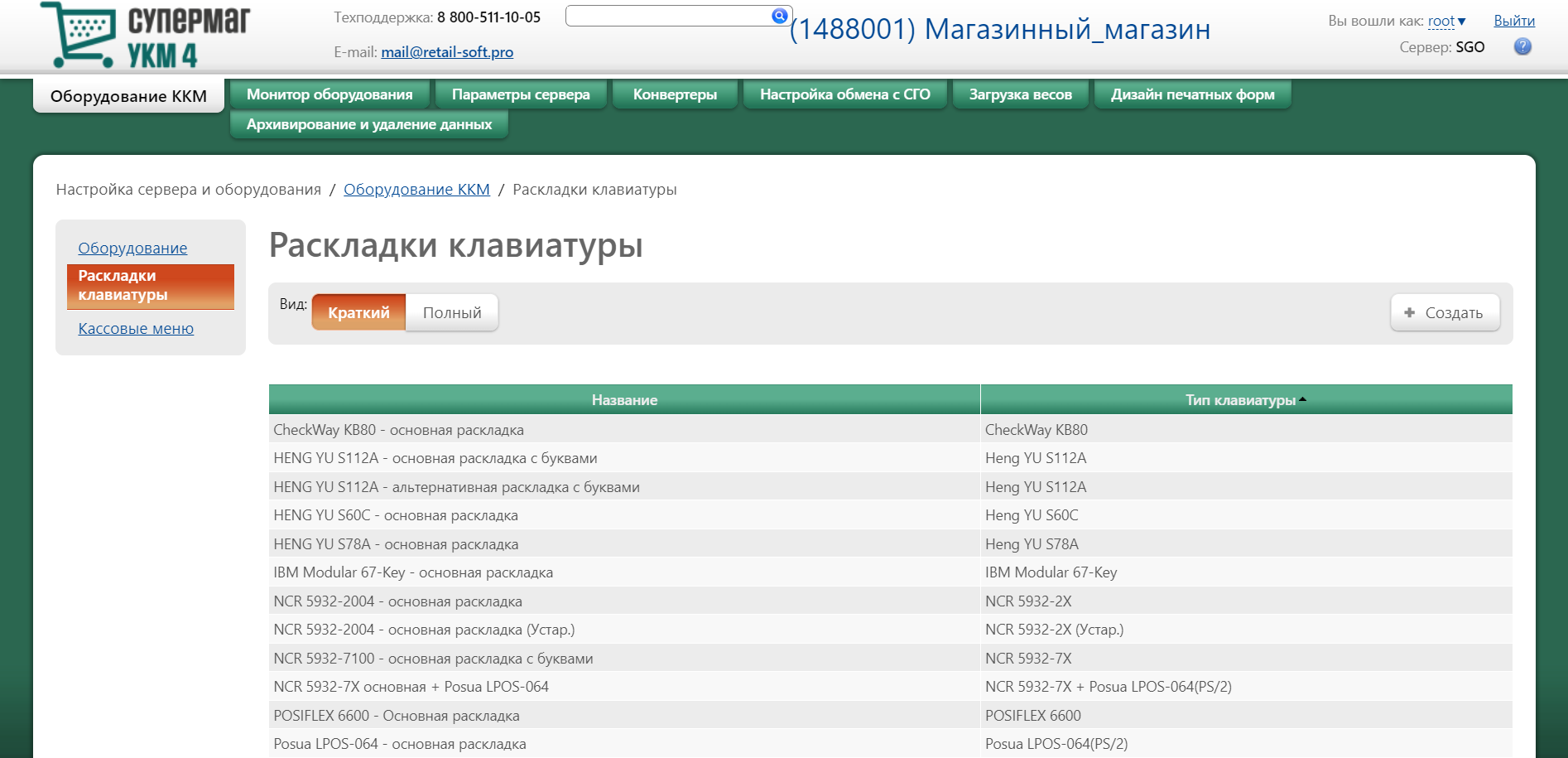Image resolution: width=1568 pixels, height=758 pixels.
Task: Click the mail@retail-soft.pro email link
Action: click(447, 52)
